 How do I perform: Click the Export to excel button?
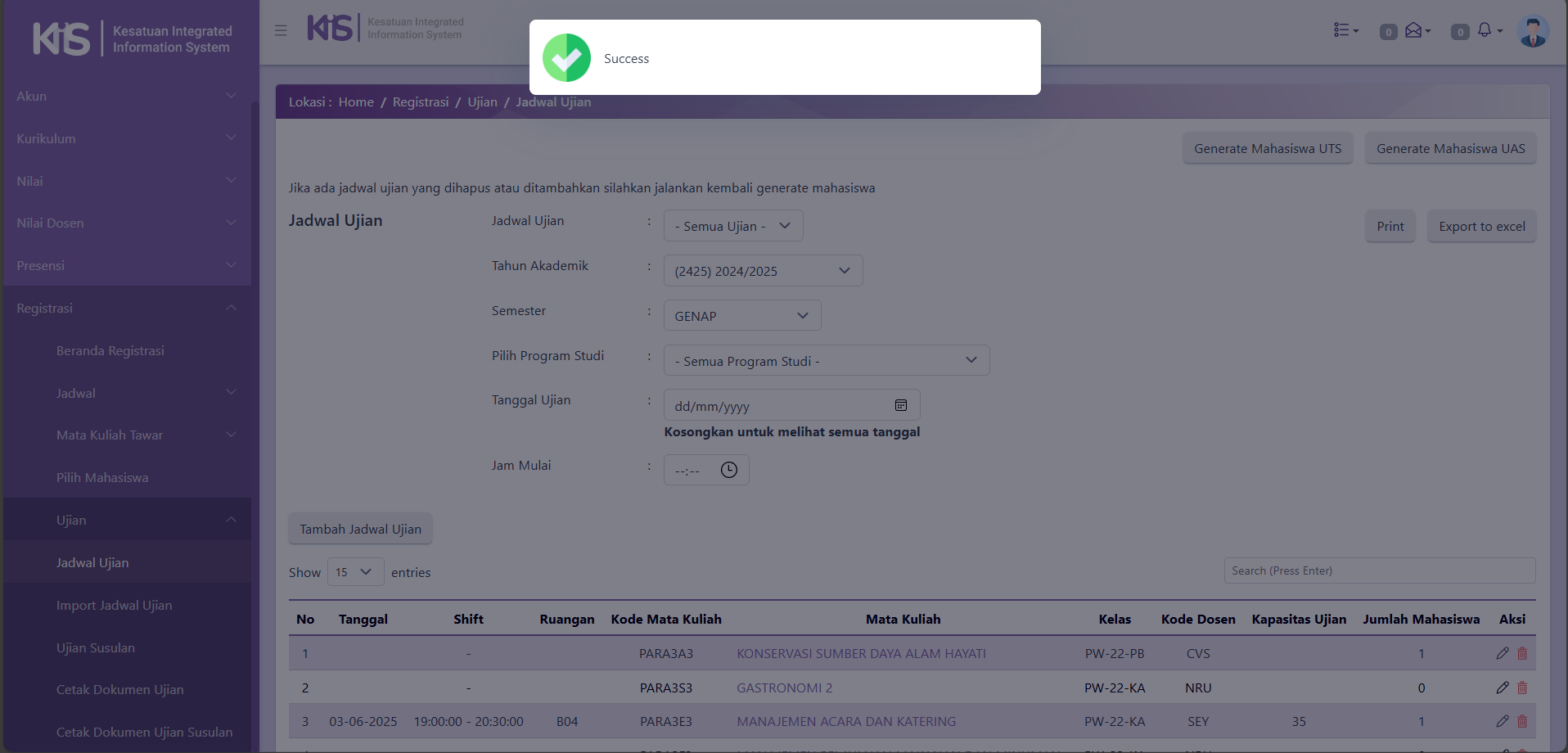coord(1481,227)
